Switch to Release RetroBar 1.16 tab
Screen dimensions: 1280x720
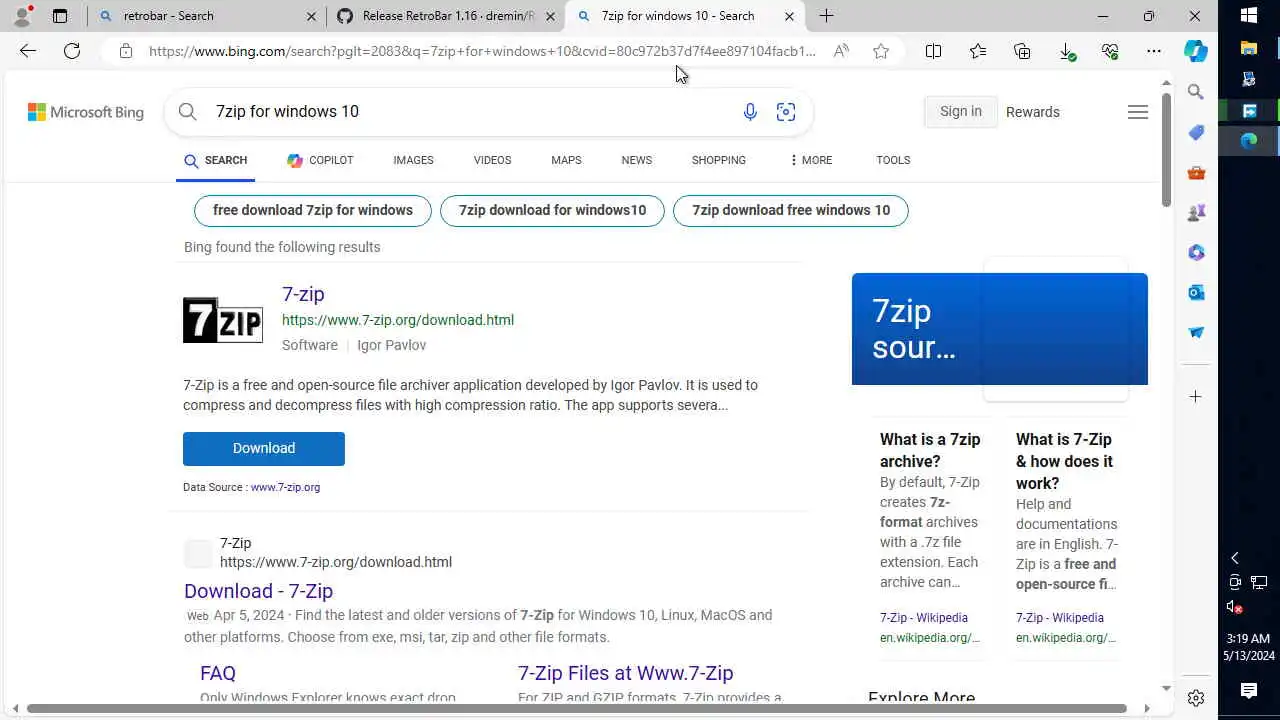pos(445,16)
